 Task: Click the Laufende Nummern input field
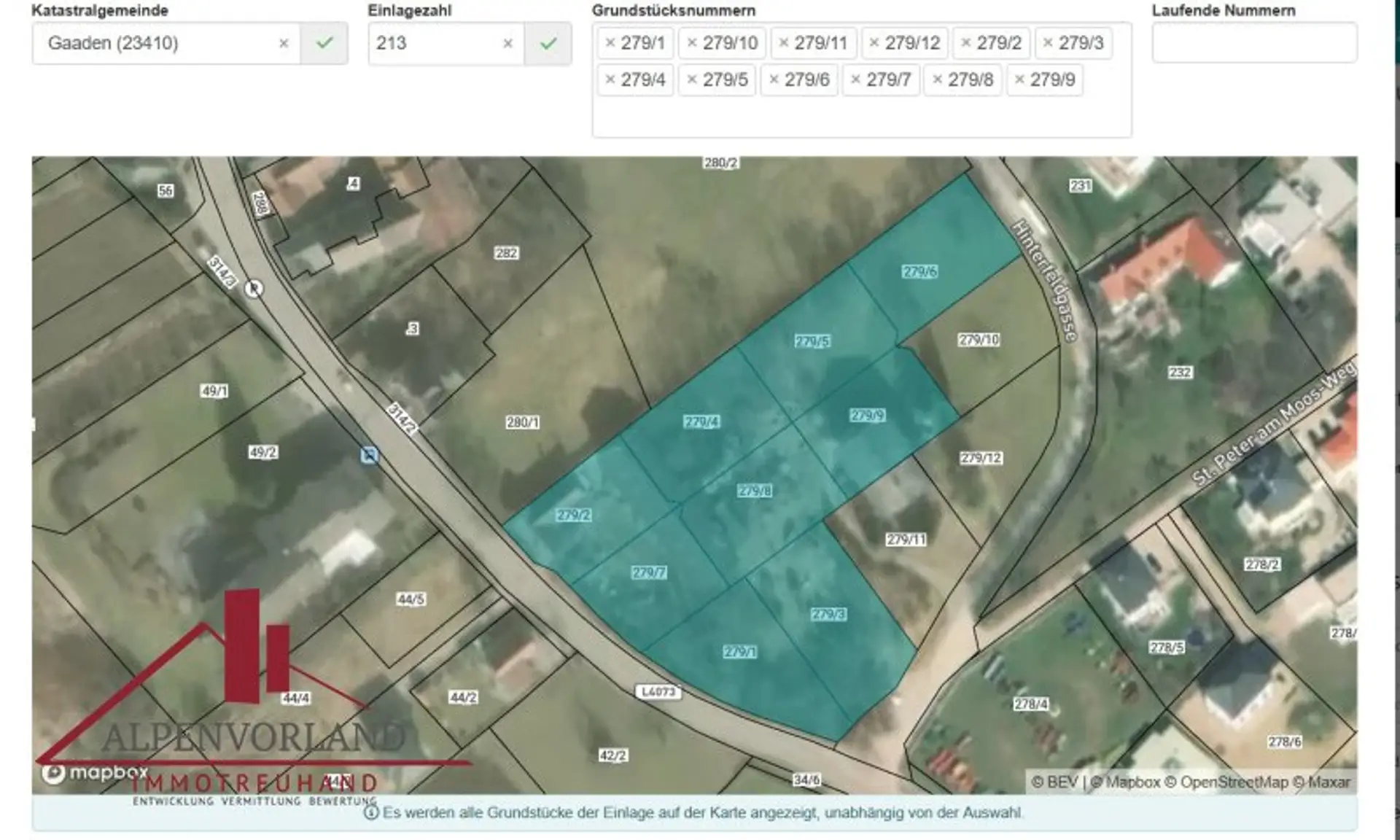click(1254, 43)
